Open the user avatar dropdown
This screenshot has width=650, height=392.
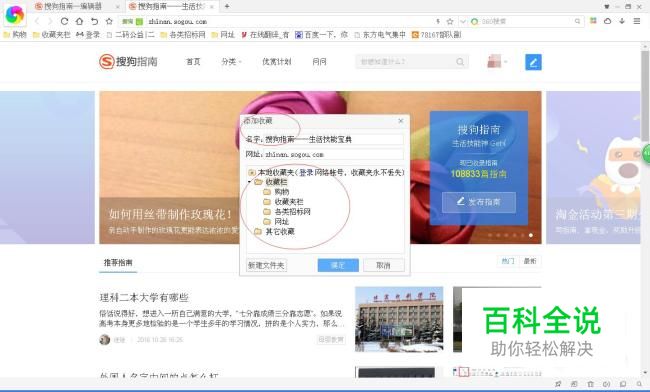[x=497, y=62]
